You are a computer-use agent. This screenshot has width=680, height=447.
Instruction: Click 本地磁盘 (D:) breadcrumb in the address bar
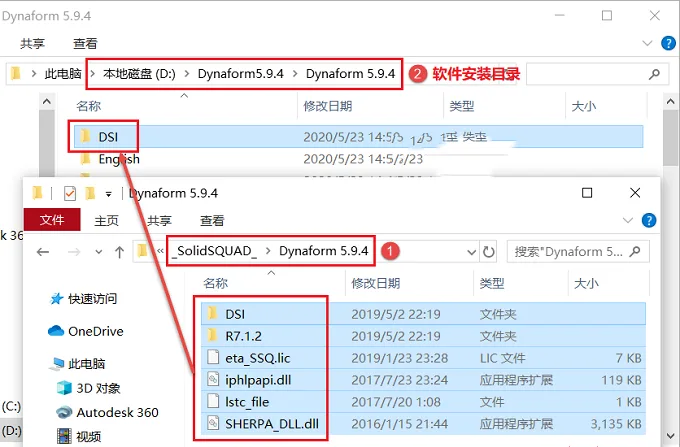[139, 74]
